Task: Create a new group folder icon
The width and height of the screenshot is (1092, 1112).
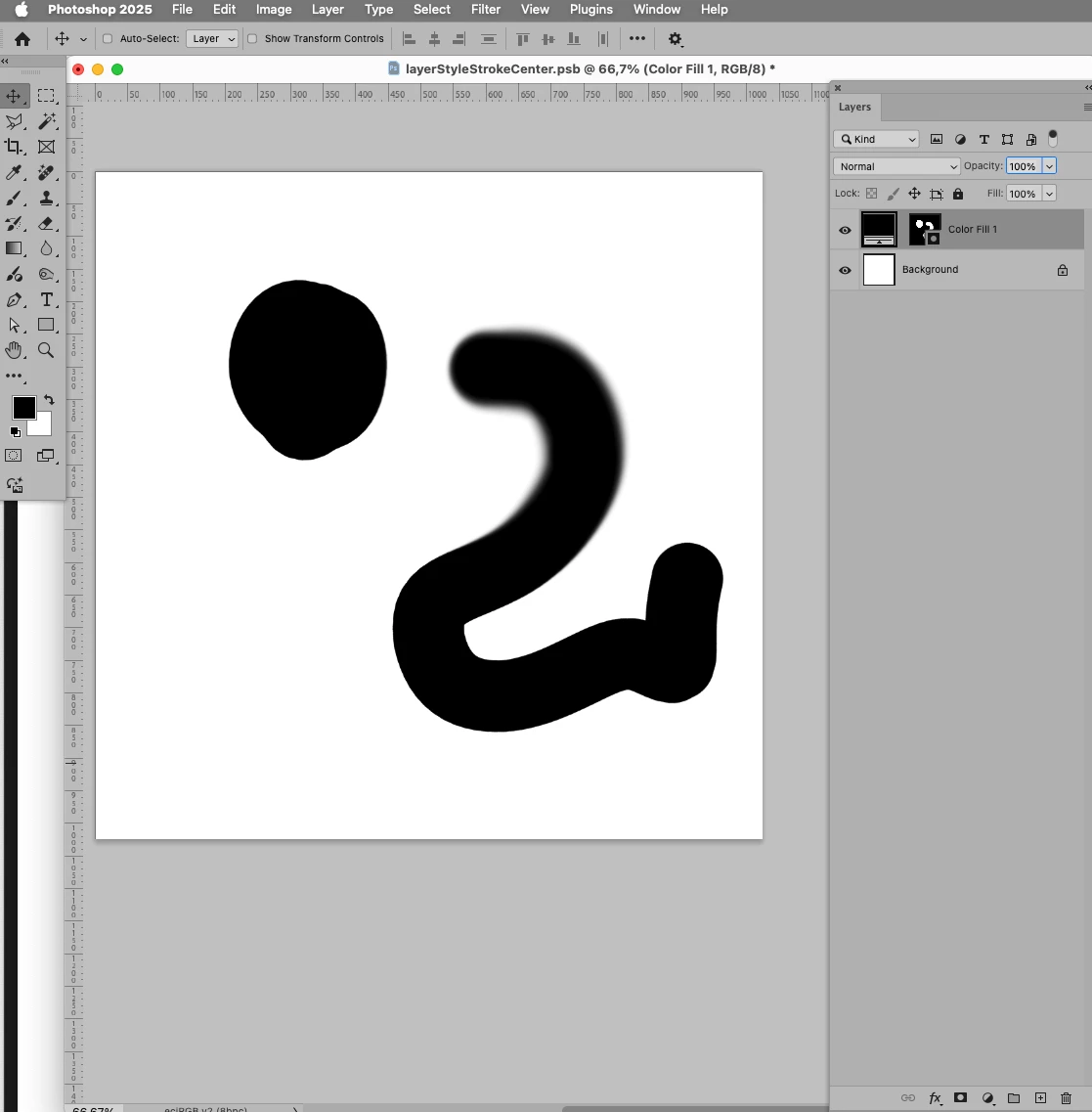Action: (1014, 1097)
